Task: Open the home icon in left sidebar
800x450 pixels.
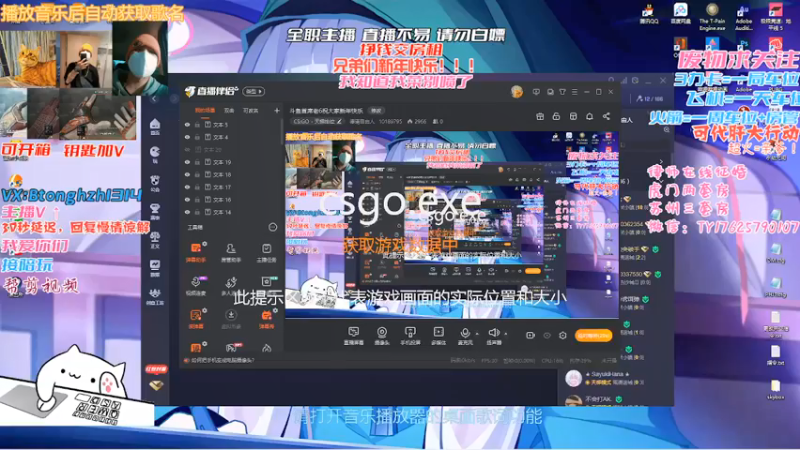Action: click(155, 126)
